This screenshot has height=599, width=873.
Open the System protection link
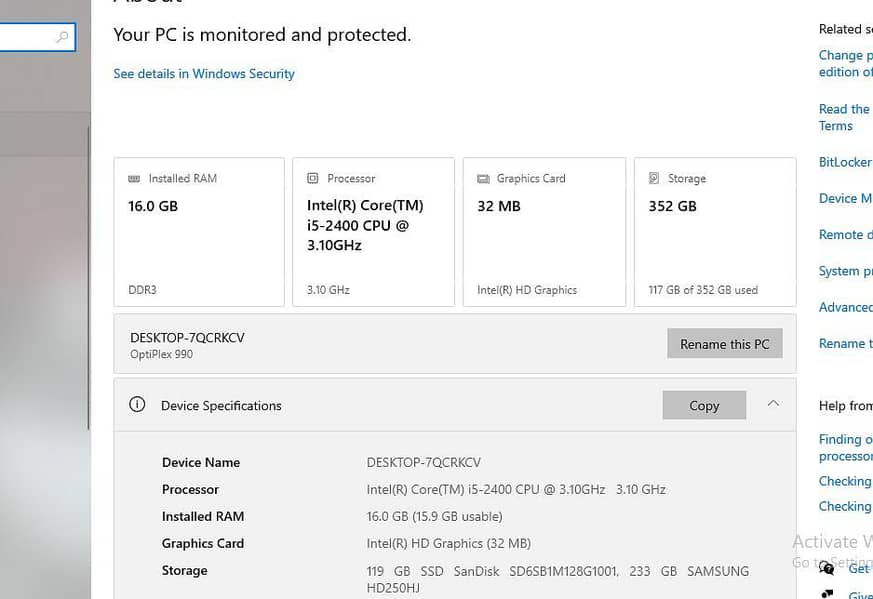tap(846, 271)
